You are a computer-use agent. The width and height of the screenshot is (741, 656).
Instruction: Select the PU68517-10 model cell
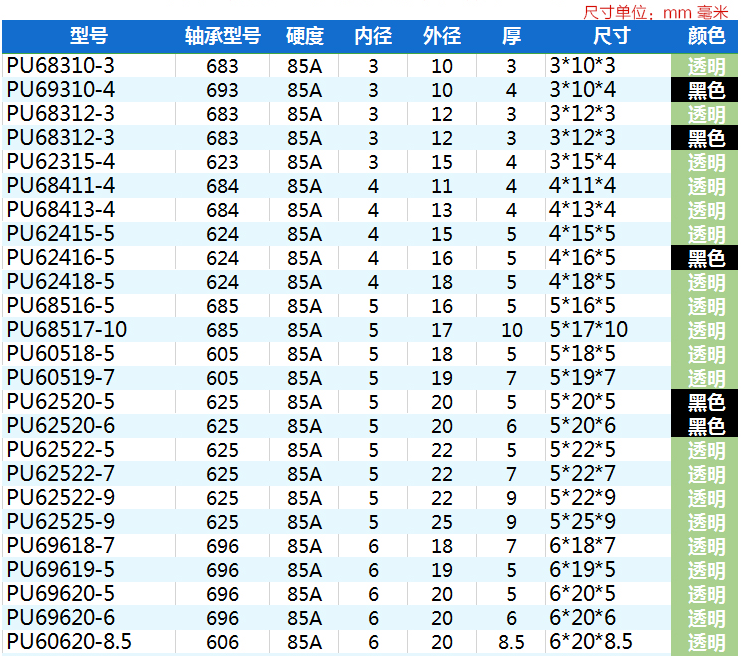67,330
